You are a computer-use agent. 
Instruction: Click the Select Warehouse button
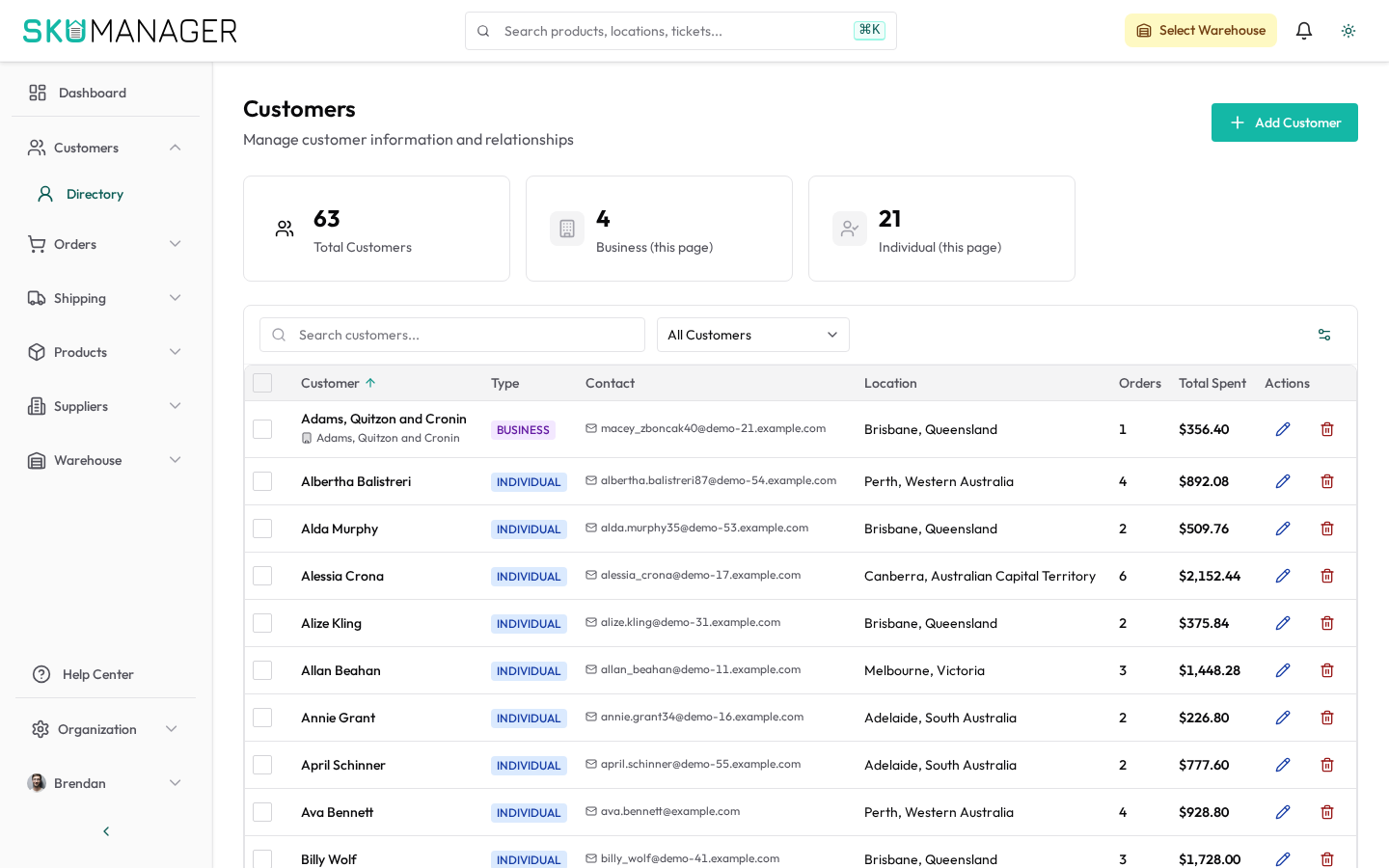[x=1201, y=31]
